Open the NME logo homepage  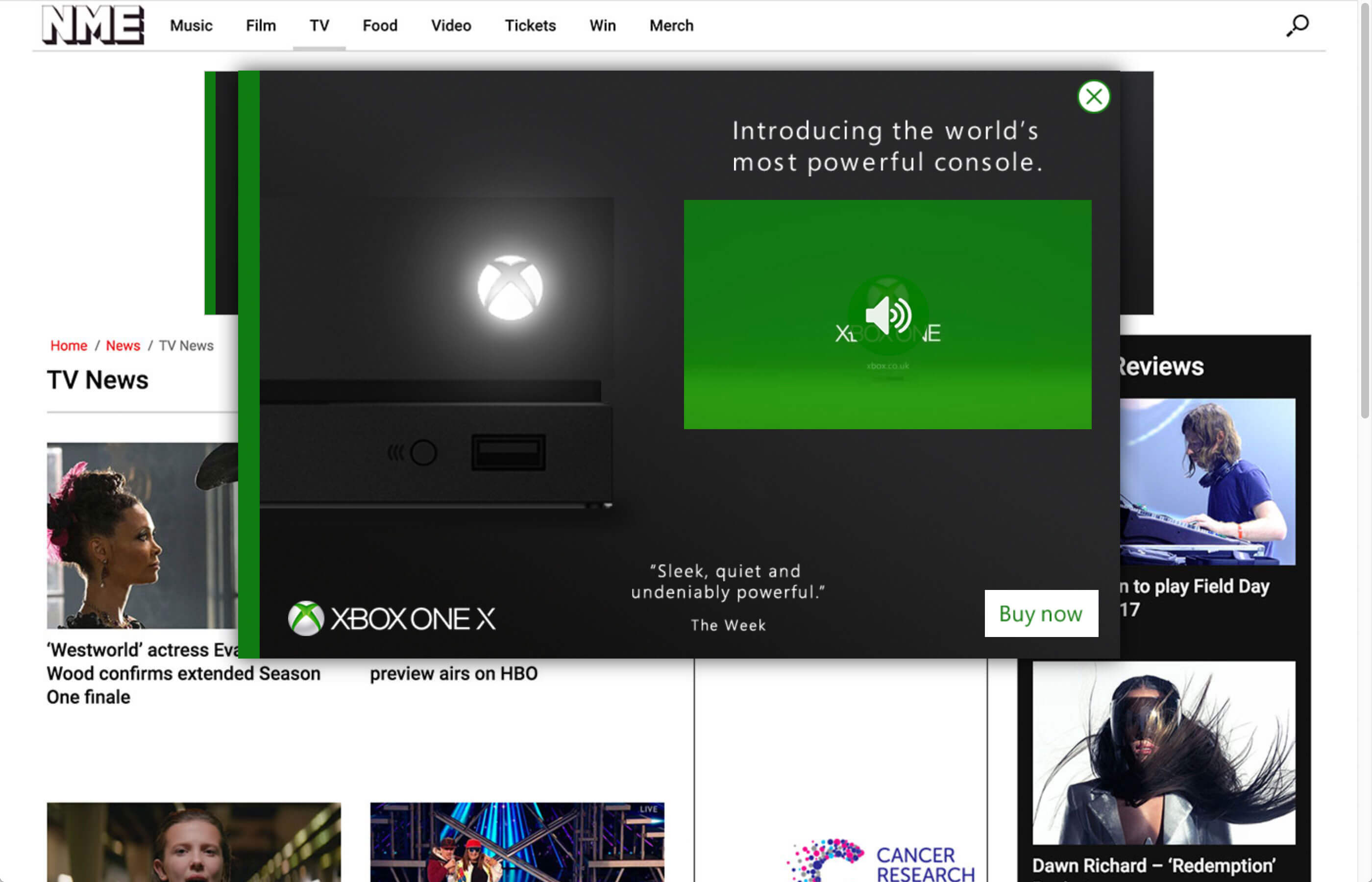(x=93, y=25)
